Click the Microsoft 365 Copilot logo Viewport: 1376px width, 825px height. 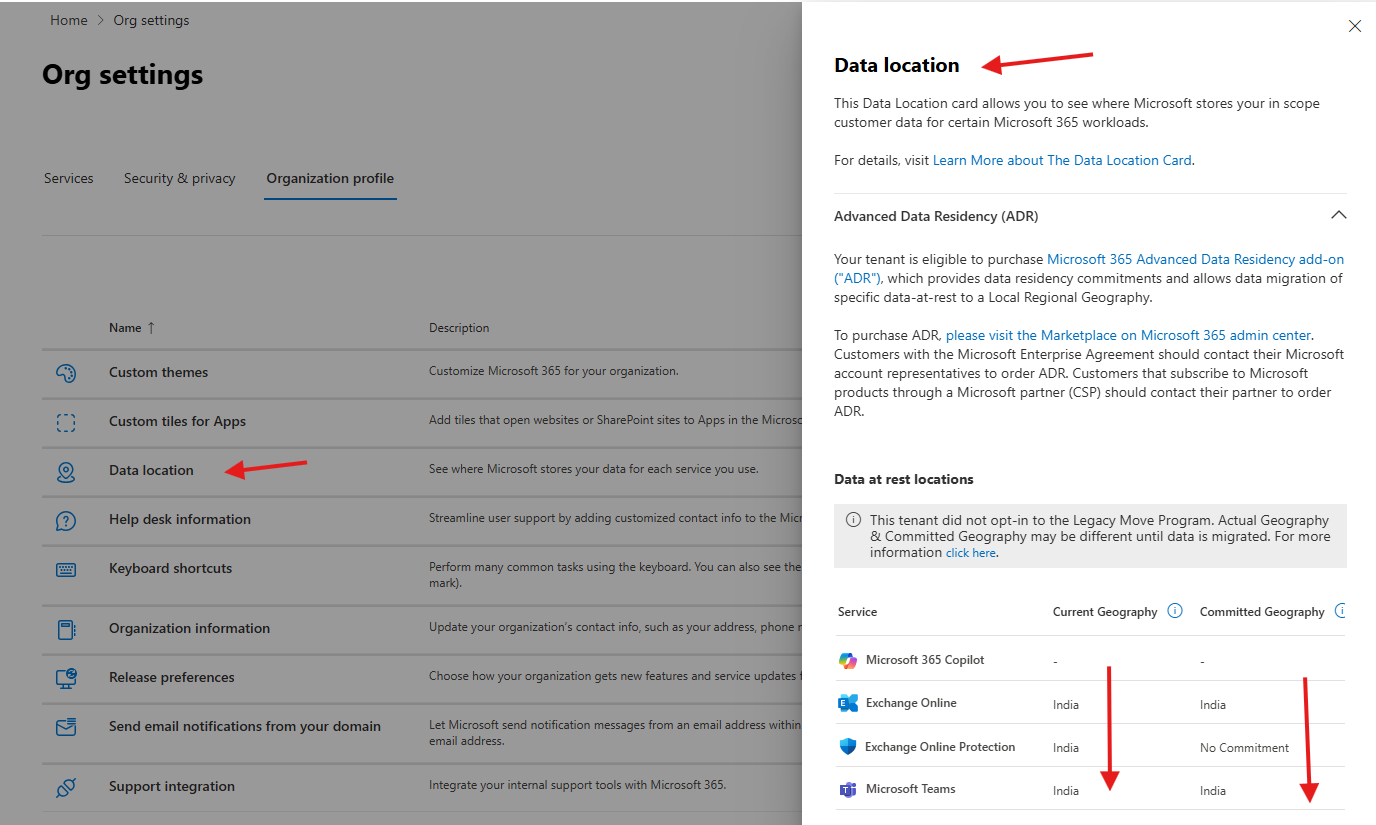(849, 661)
